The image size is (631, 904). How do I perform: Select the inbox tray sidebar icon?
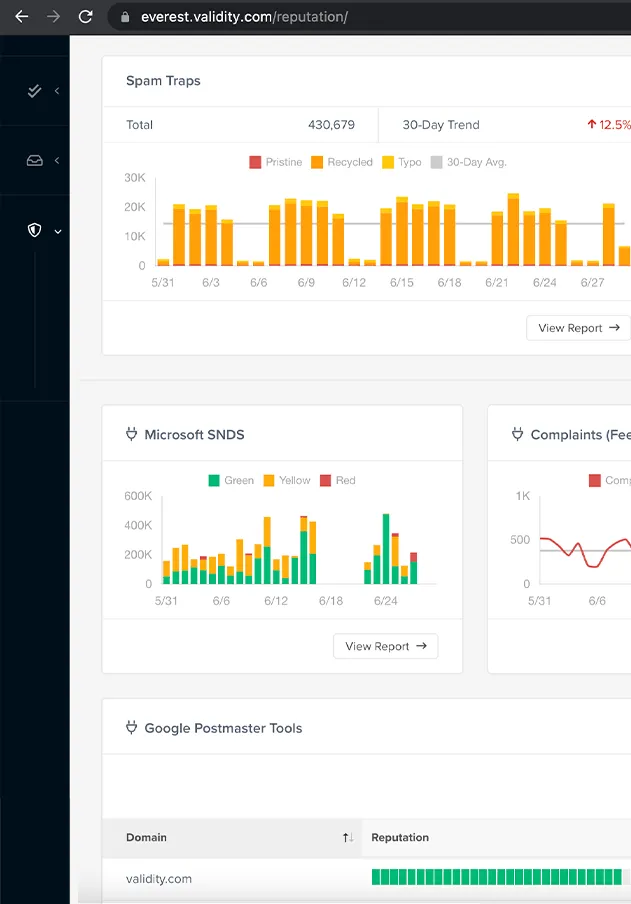[35, 160]
